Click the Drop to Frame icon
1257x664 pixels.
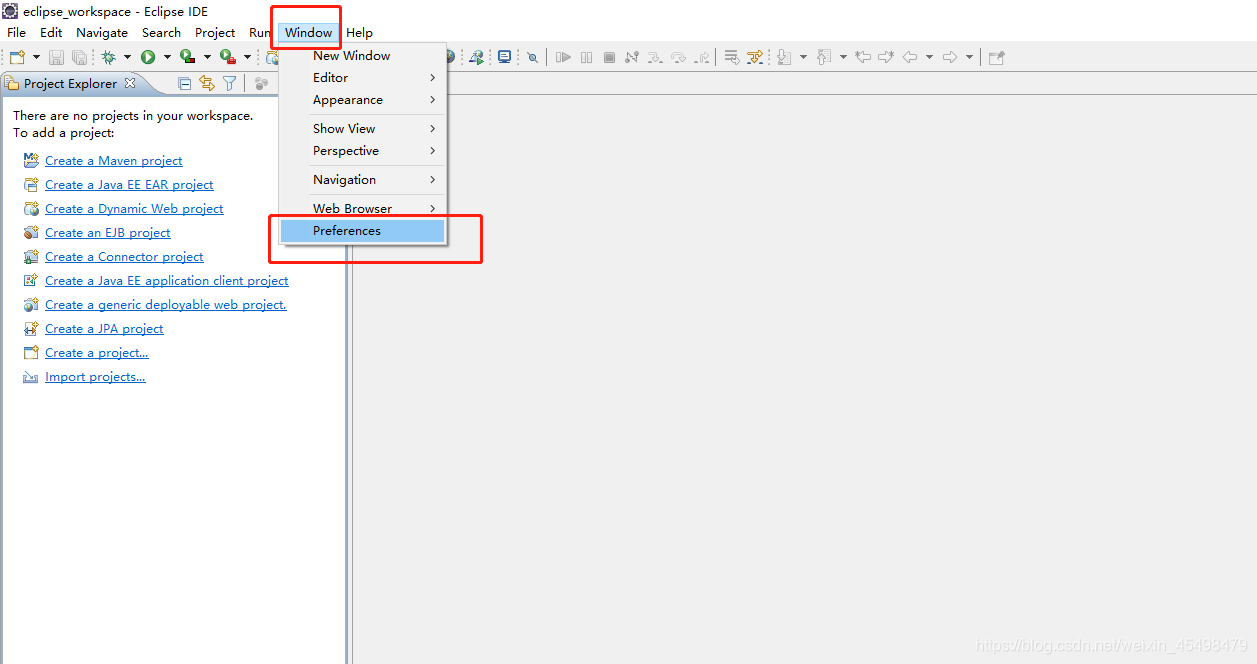(731, 57)
